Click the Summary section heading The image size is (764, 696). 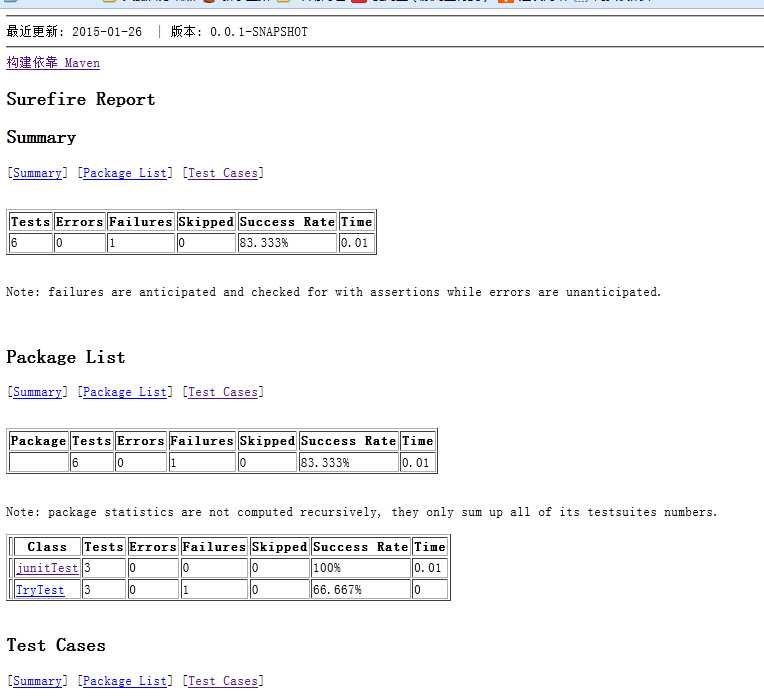pos(41,137)
